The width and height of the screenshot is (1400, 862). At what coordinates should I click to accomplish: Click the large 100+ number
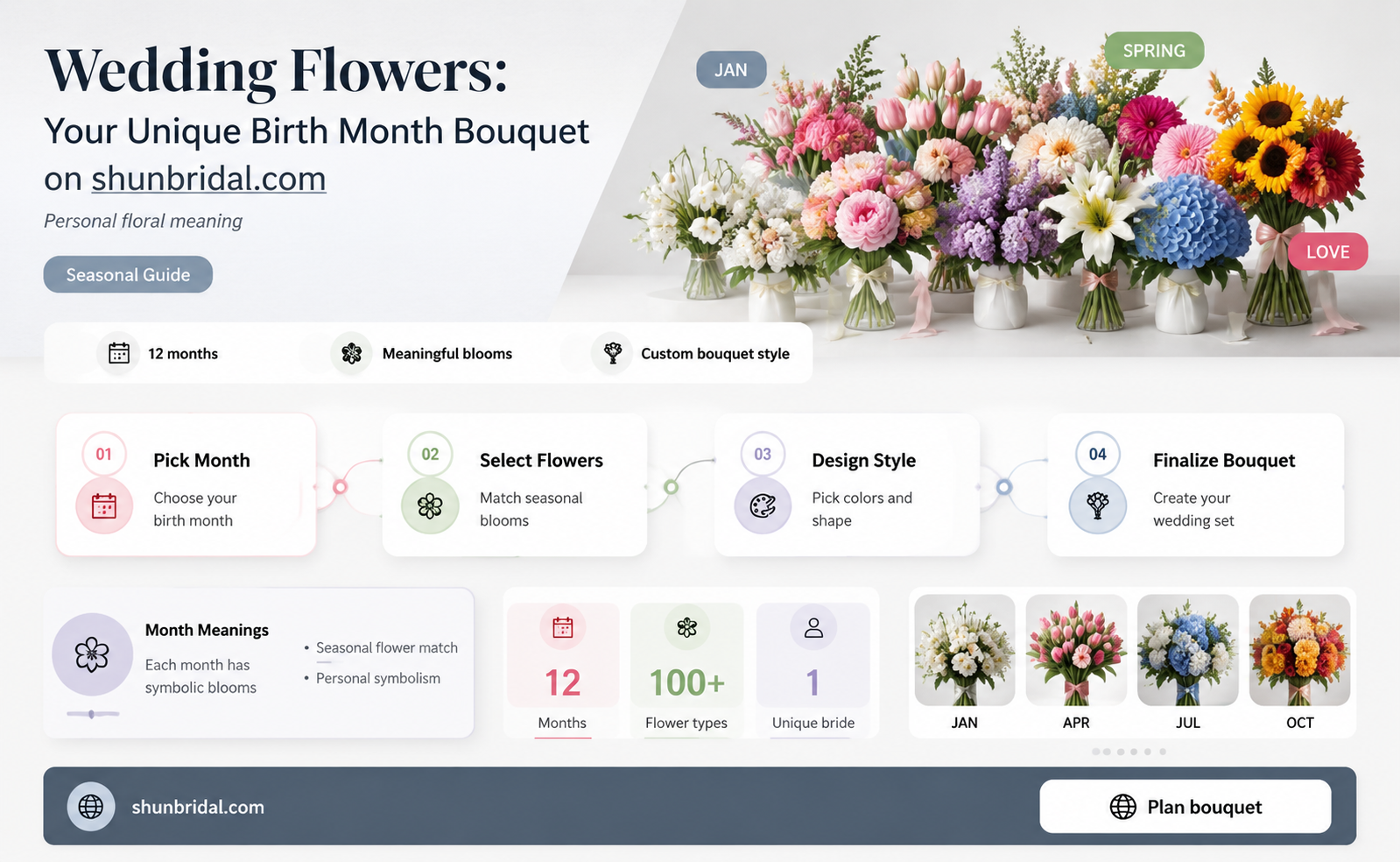[687, 682]
